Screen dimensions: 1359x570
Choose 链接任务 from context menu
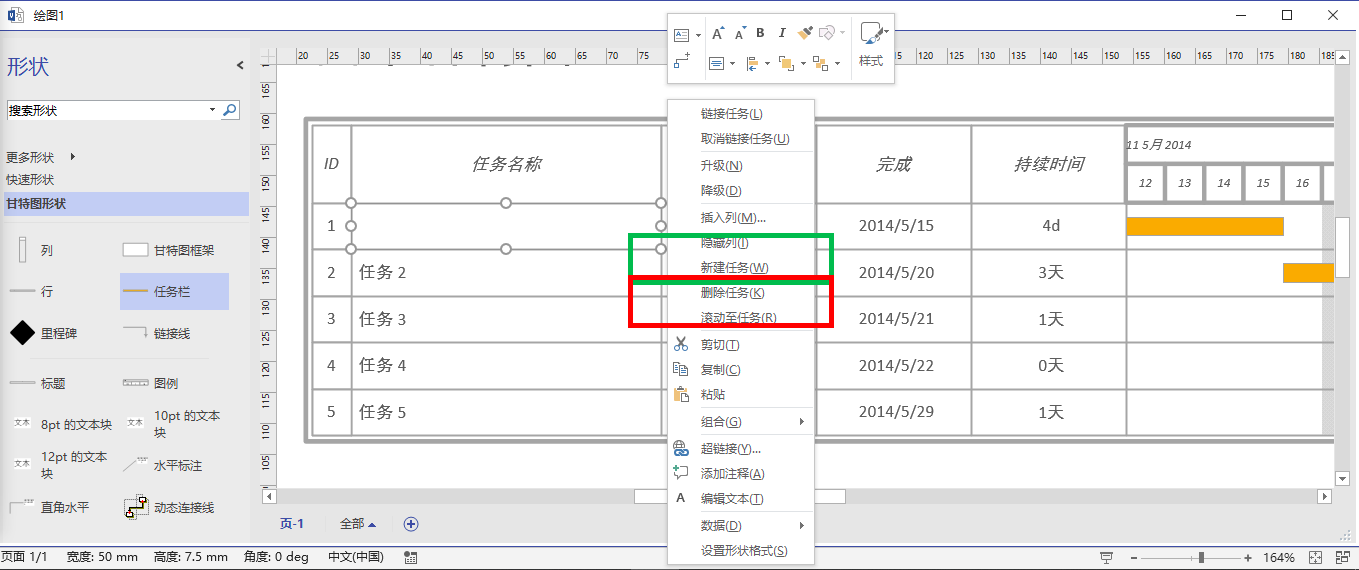tap(741, 114)
